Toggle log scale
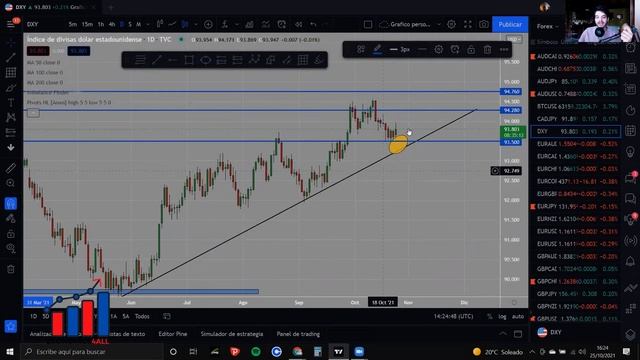Screen dimensions: 640x360 (x=502, y=316)
